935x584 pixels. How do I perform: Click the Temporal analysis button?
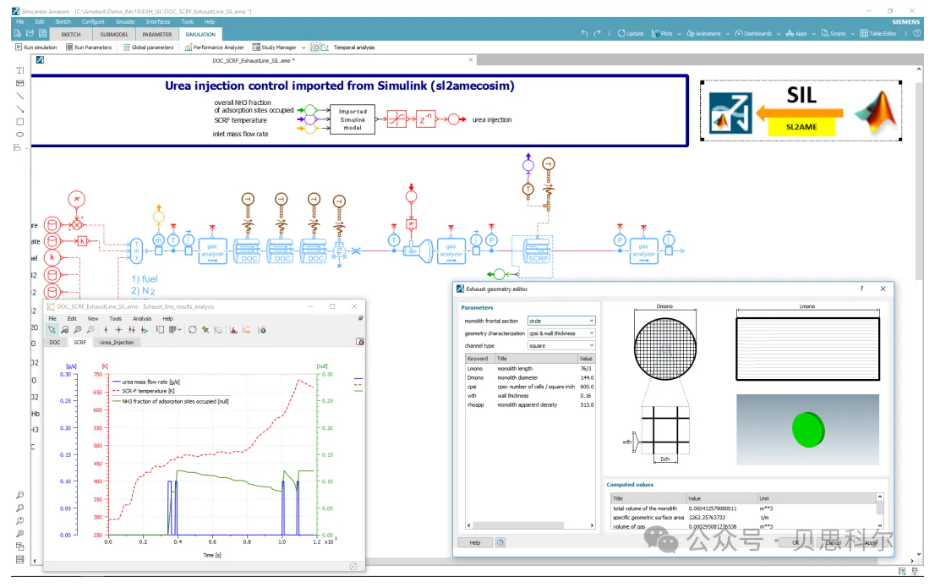tap(353, 47)
